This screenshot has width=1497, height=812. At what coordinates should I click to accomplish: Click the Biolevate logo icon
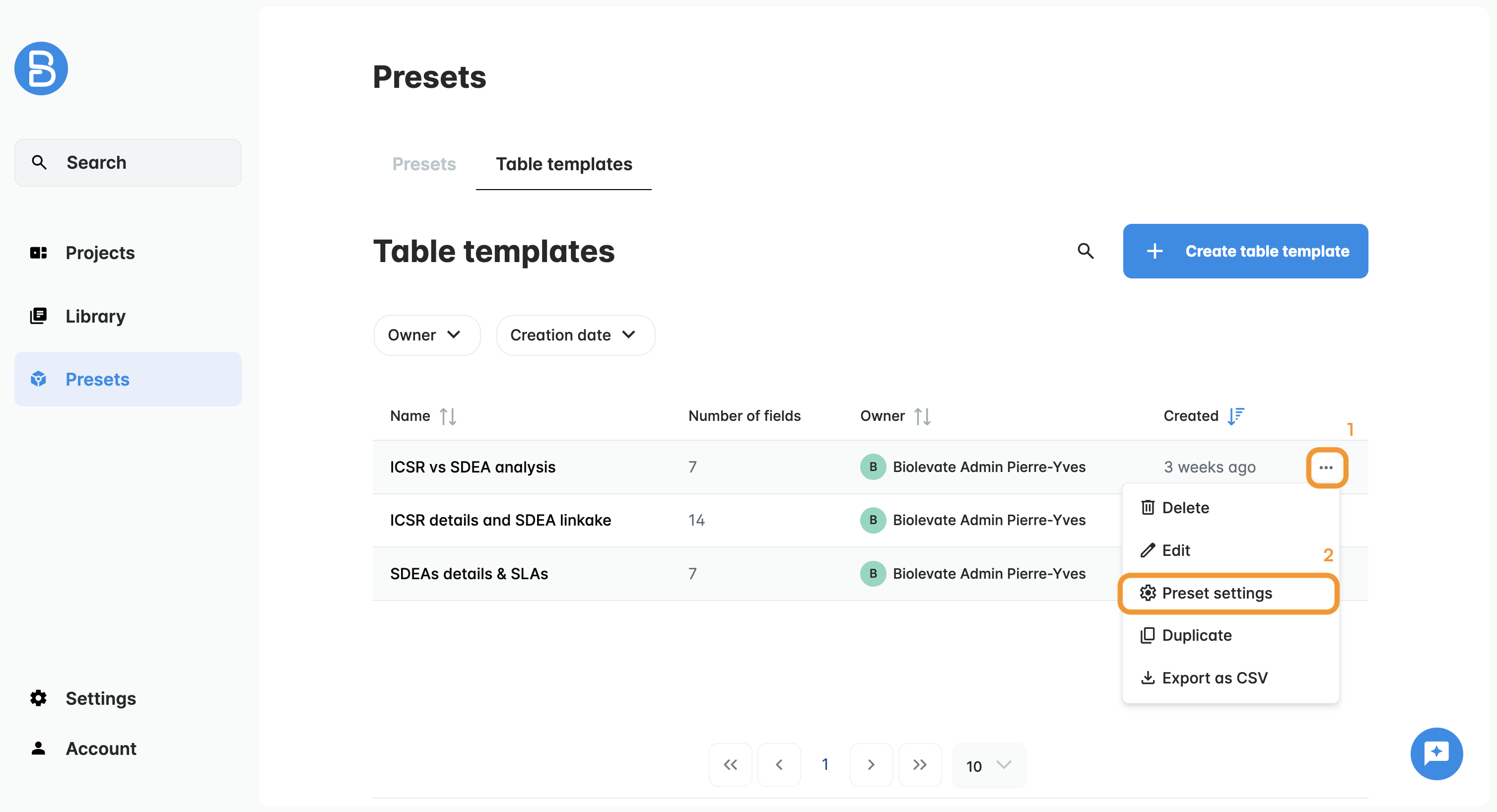pyautogui.click(x=41, y=68)
